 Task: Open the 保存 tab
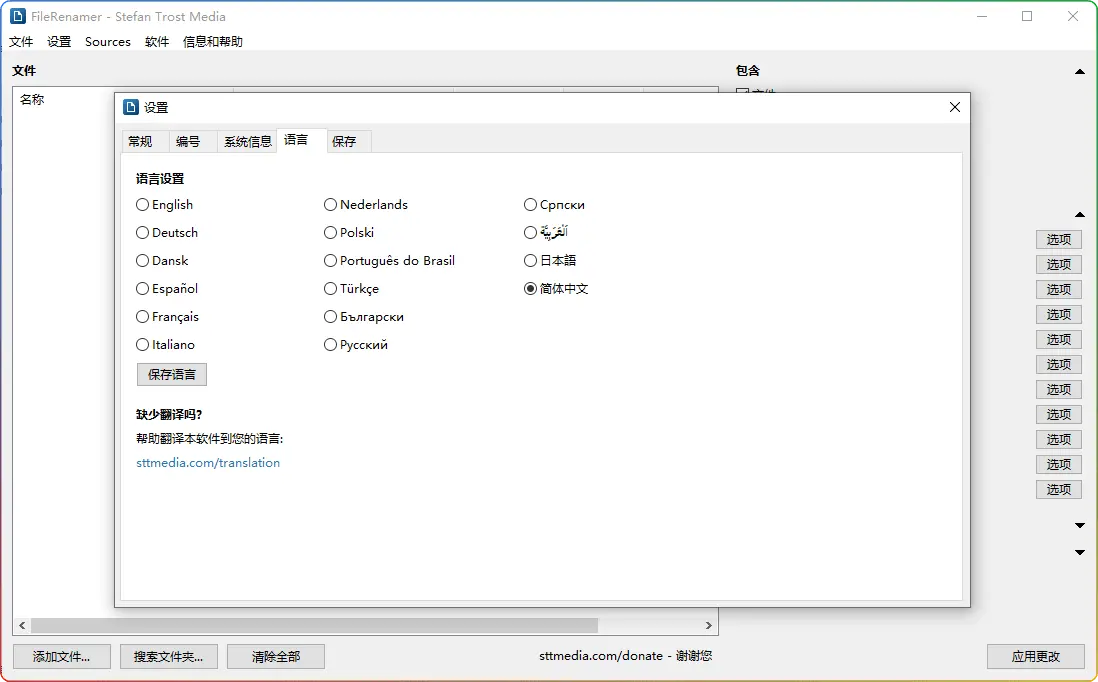[x=344, y=142]
